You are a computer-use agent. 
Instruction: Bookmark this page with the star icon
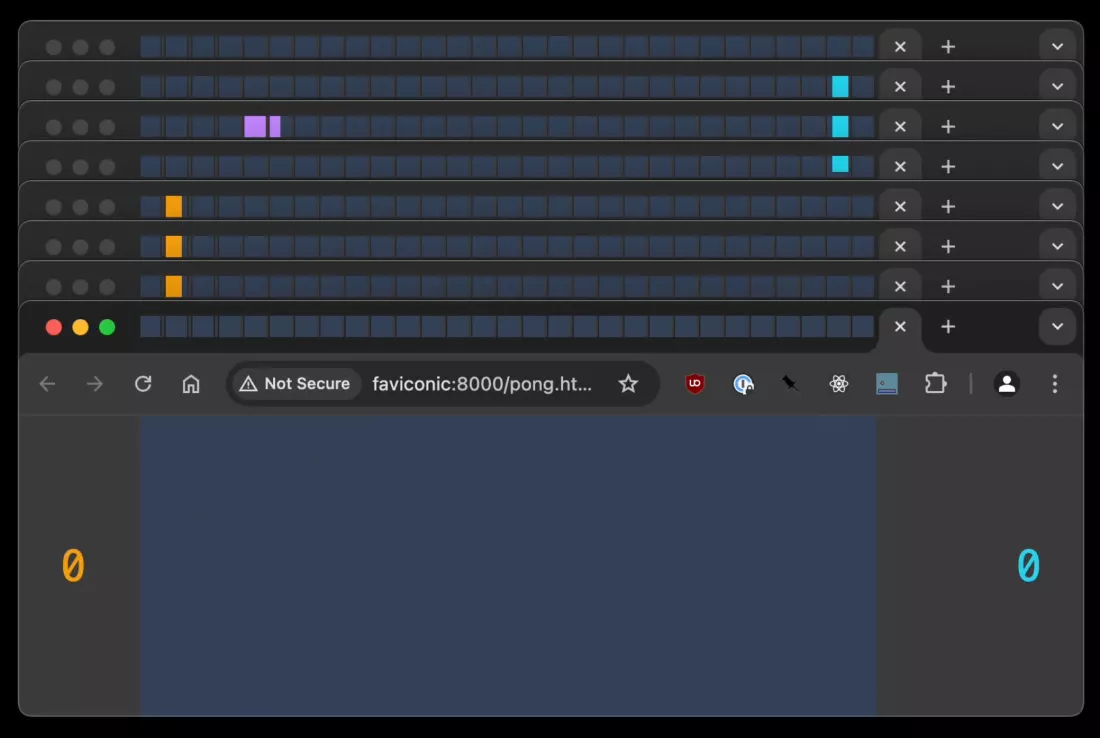(x=628, y=383)
